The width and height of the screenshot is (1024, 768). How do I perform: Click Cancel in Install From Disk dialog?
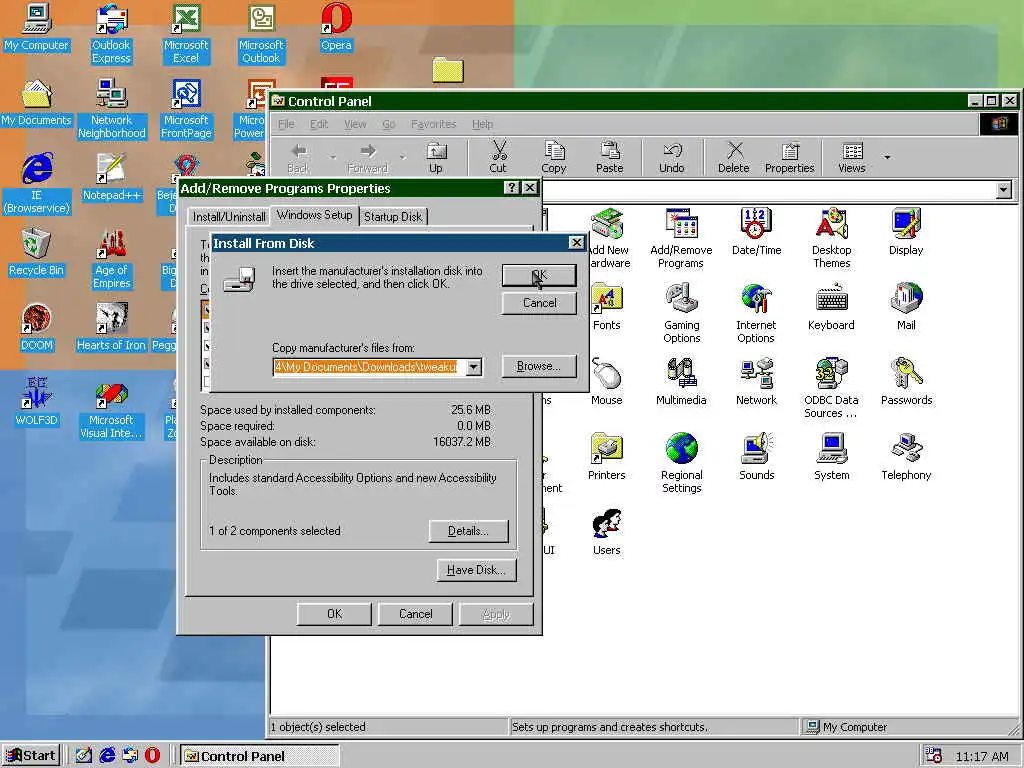tap(539, 303)
